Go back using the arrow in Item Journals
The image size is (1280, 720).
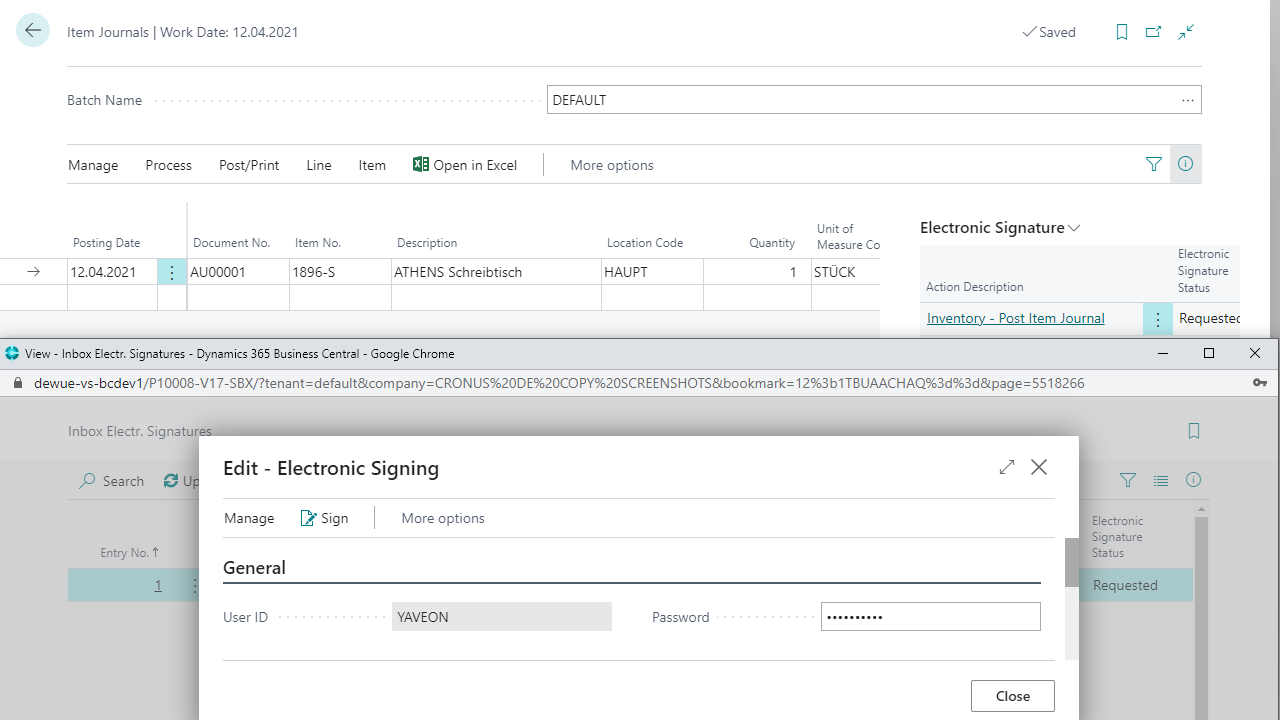pyautogui.click(x=33, y=31)
